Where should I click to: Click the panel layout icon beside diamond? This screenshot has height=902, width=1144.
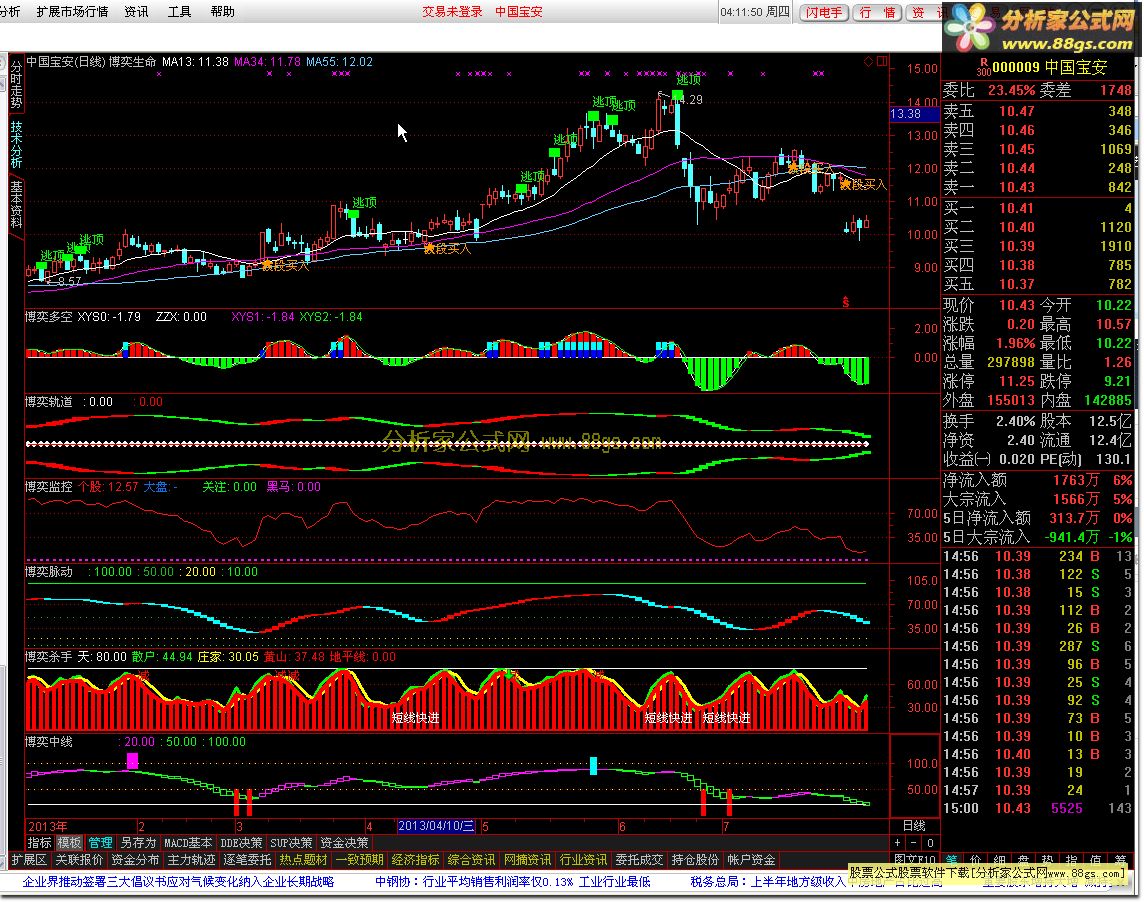[x=882, y=61]
